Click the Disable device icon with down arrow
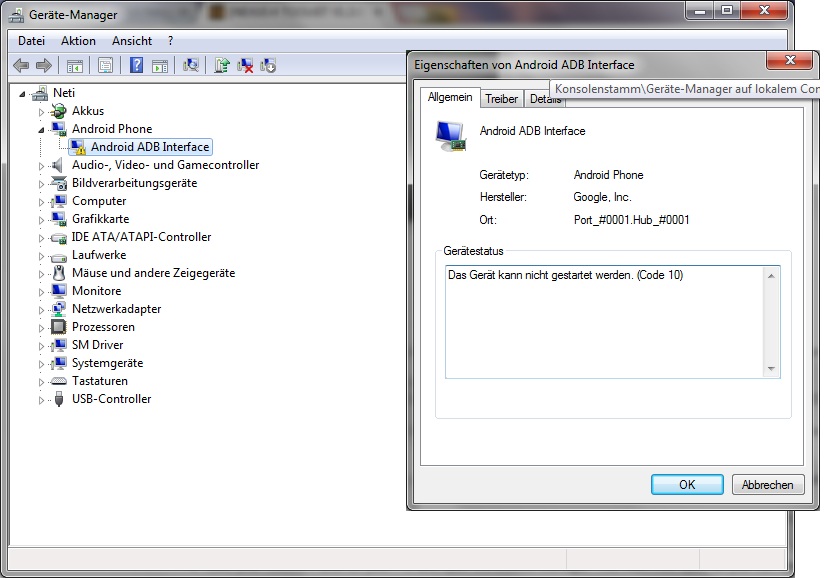This screenshot has height=578, width=824. 268,66
